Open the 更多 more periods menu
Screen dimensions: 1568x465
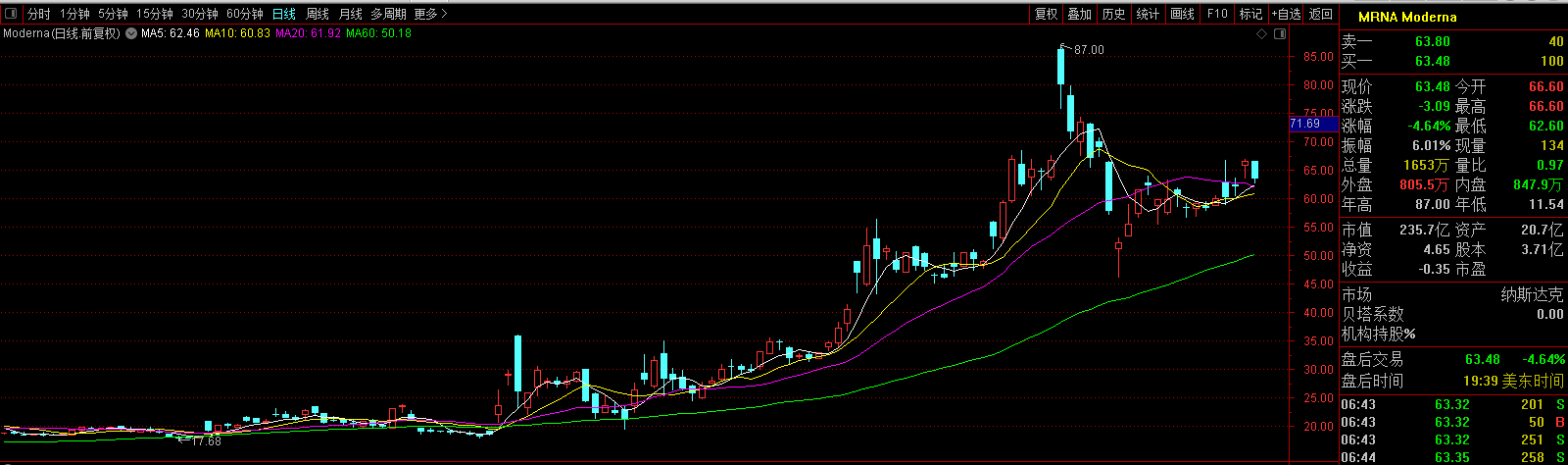point(430,14)
